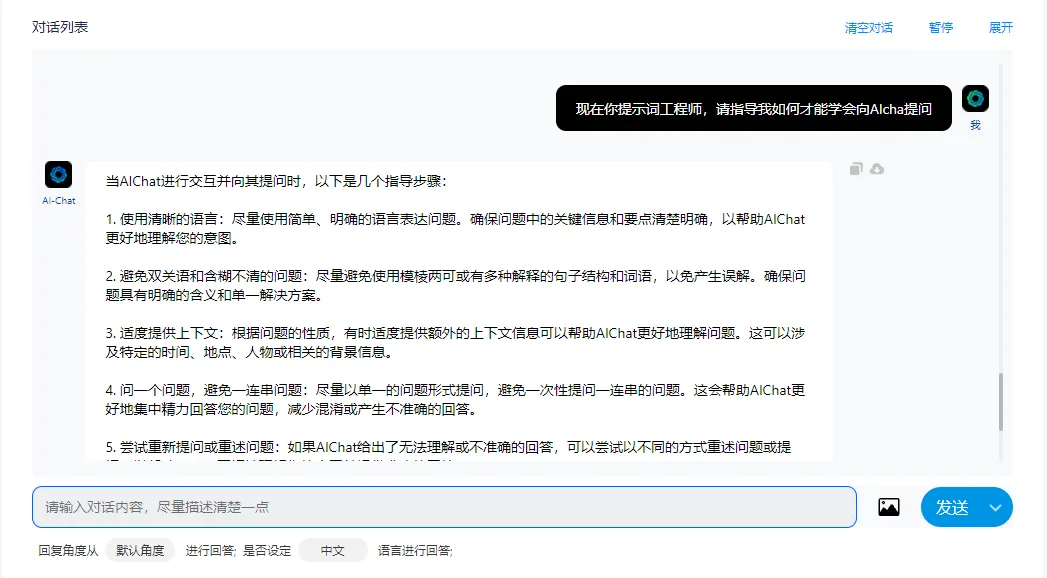Click the AI-Chat name label under avatar
This screenshot has width=1047, height=578.
[59, 201]
